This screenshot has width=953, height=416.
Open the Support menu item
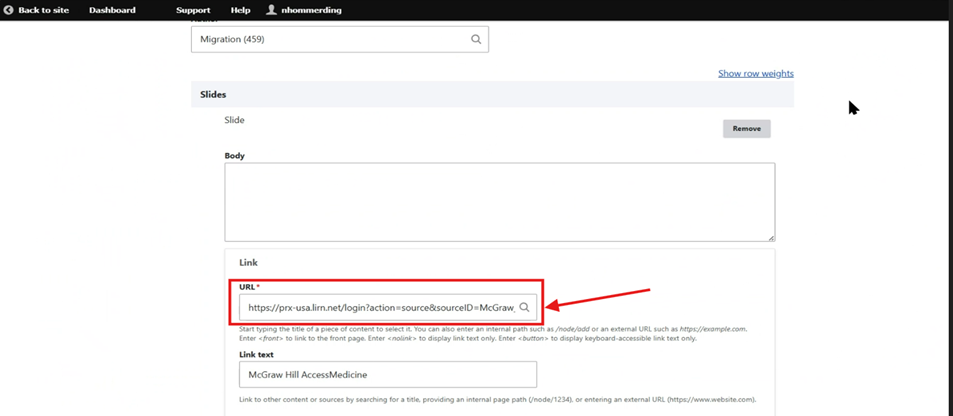(x=193, y=10)
